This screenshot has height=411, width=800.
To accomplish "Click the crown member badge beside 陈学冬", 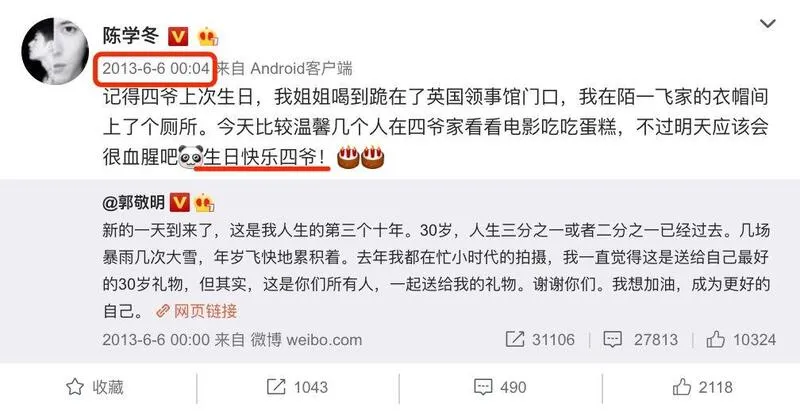I will [x=208, y=37].
